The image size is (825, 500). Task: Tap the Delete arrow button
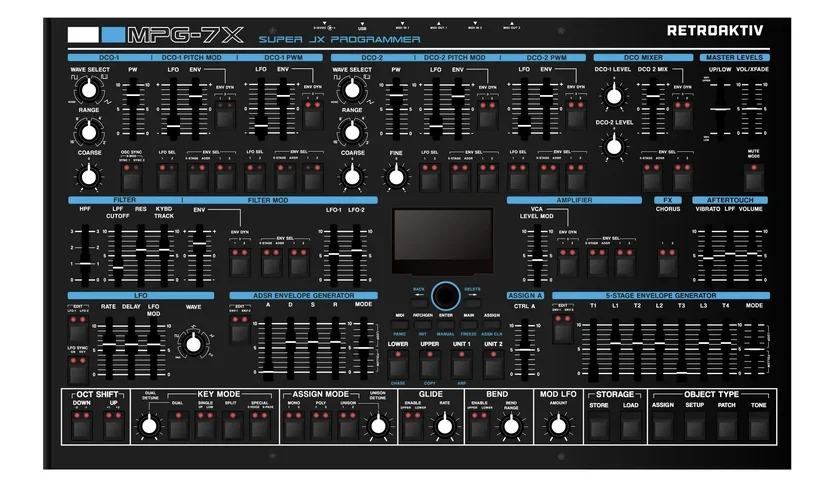pos(472,304)
